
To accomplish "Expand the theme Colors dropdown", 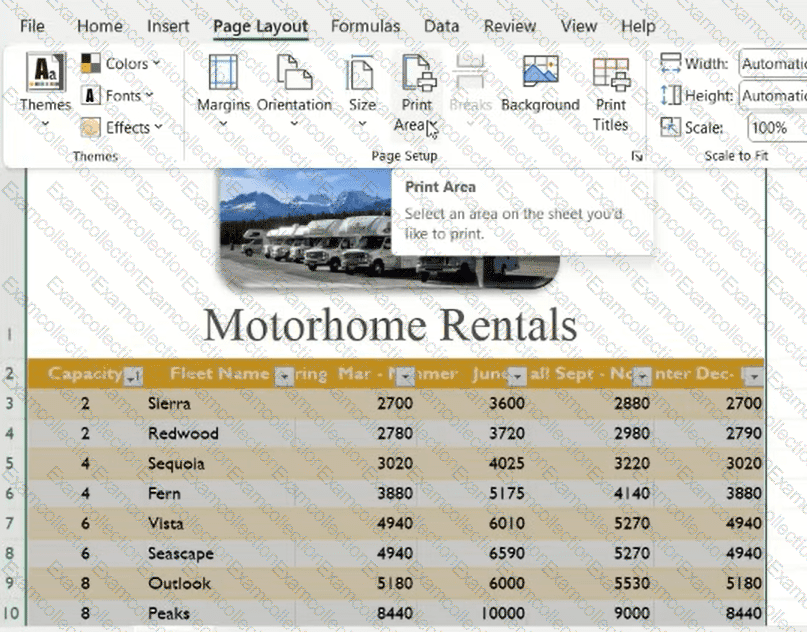I will (120, 64).
